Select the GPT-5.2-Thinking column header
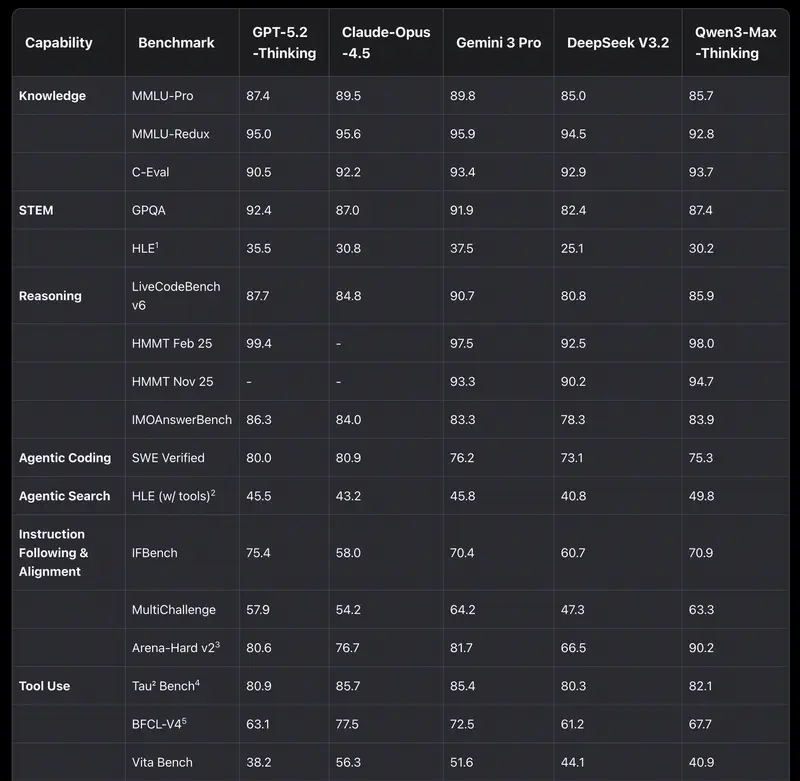 click(284, 43)
